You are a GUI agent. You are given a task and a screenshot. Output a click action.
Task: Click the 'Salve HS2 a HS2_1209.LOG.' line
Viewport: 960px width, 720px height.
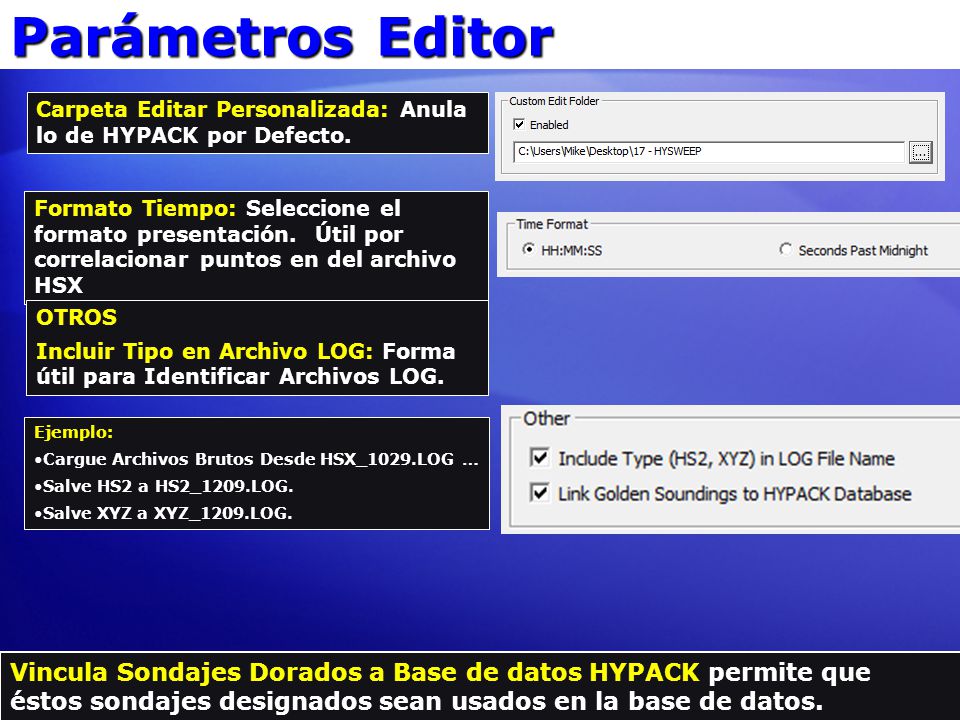[164, 486]
